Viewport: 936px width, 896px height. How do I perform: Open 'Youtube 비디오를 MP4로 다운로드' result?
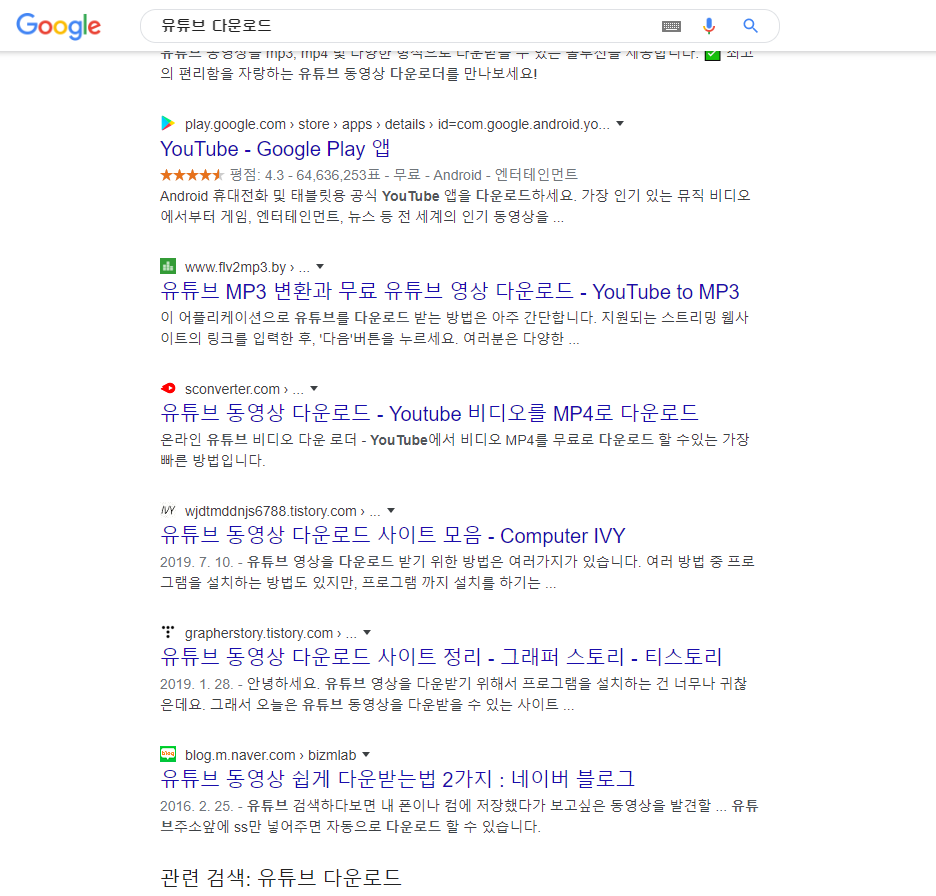429,413
